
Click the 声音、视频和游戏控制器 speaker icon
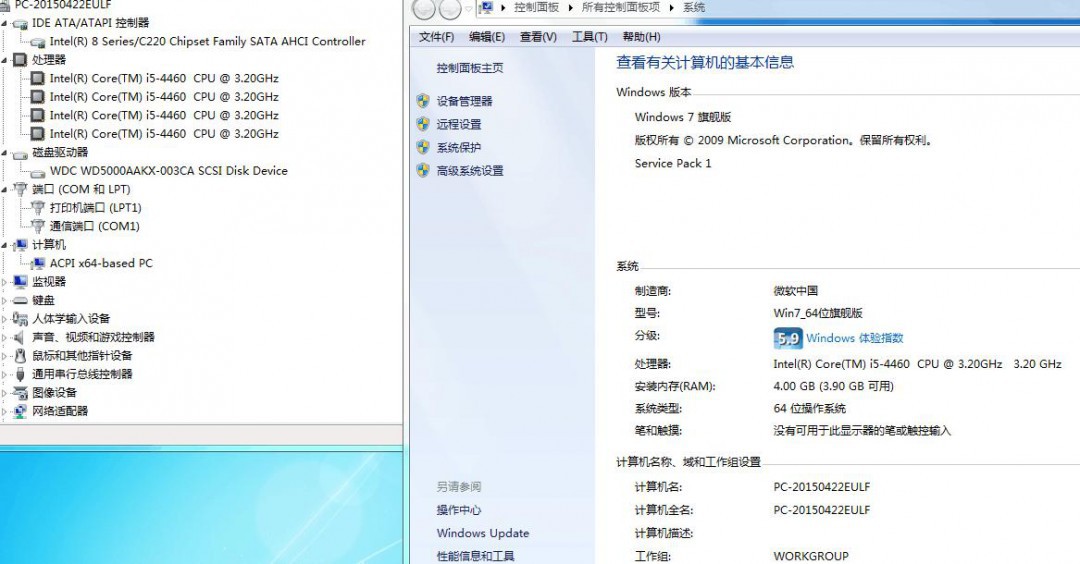coord(20,337)
